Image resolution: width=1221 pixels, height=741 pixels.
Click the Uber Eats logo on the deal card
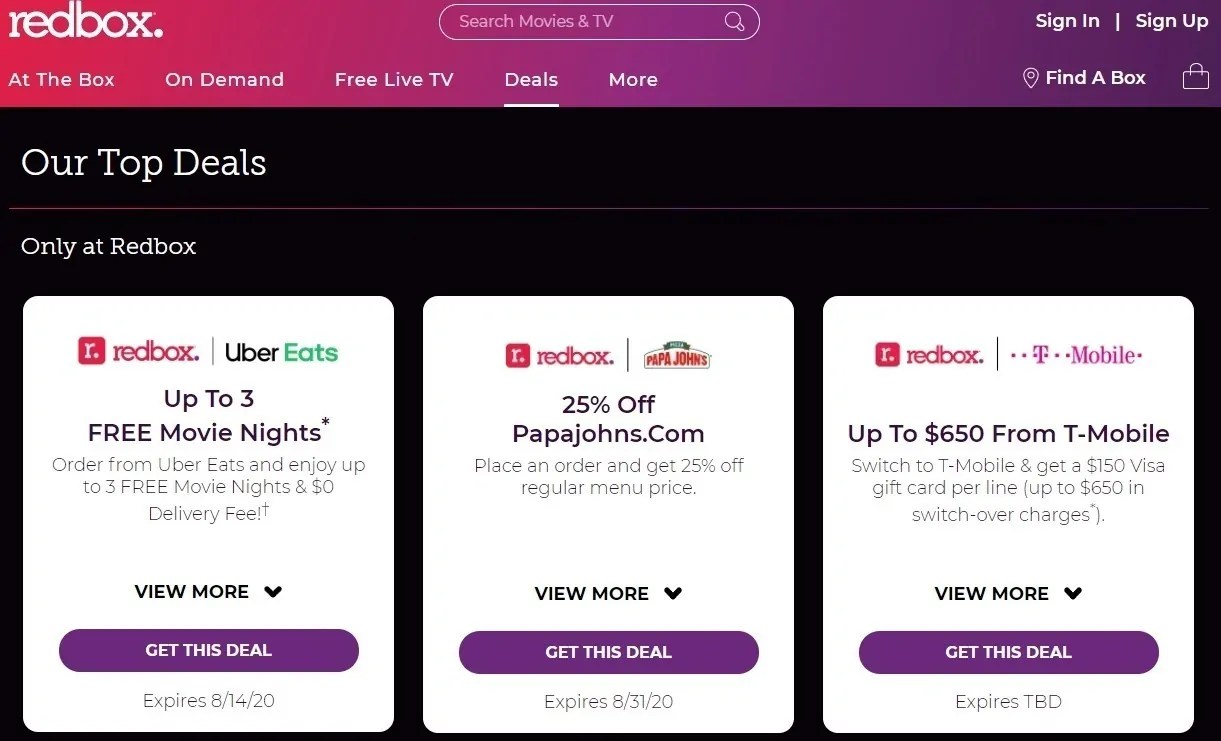[281, 352]
